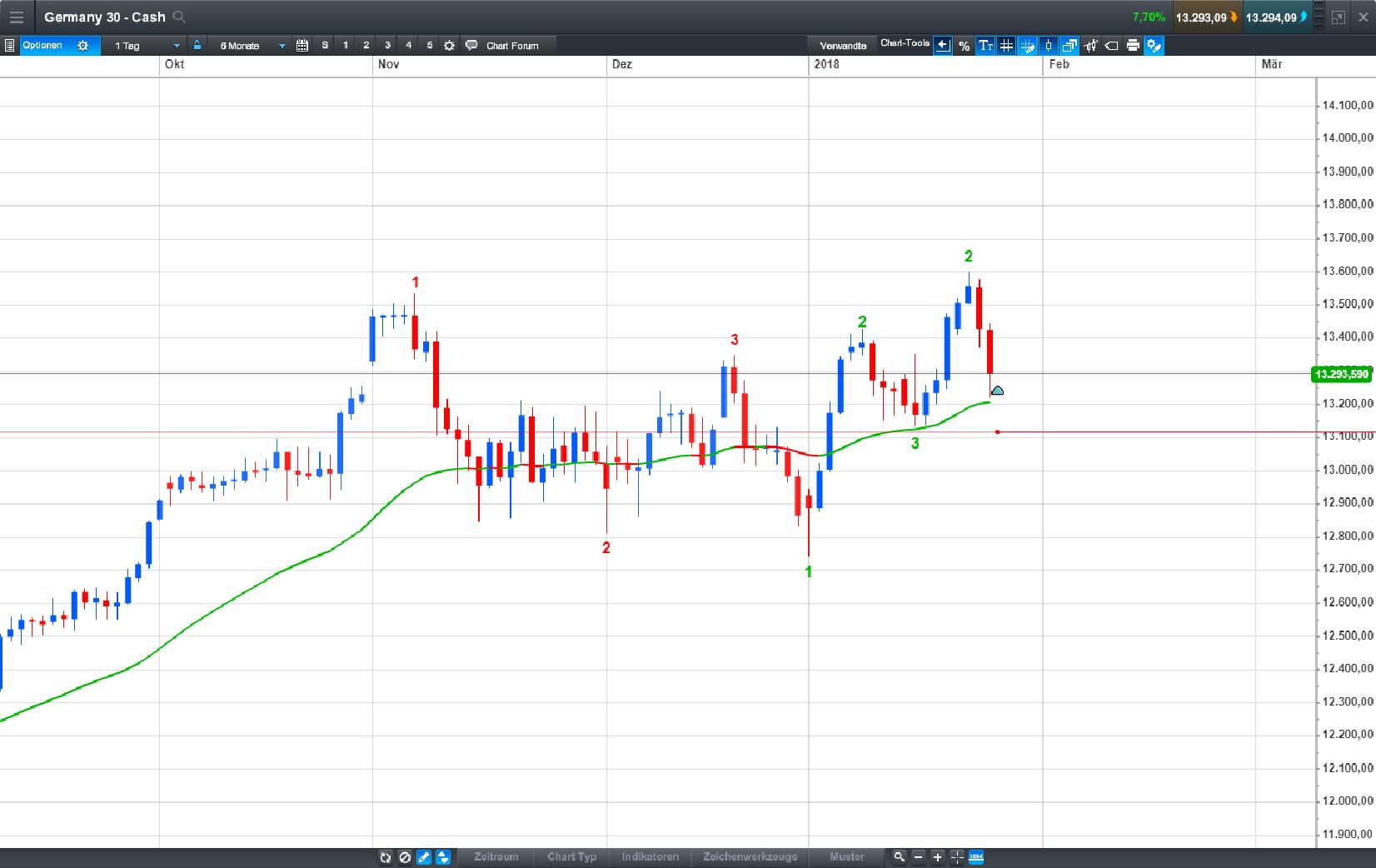1376x868 pixels.
Task: Click the plus zoom-in control at bottom
Action: [x=937, y=857]
